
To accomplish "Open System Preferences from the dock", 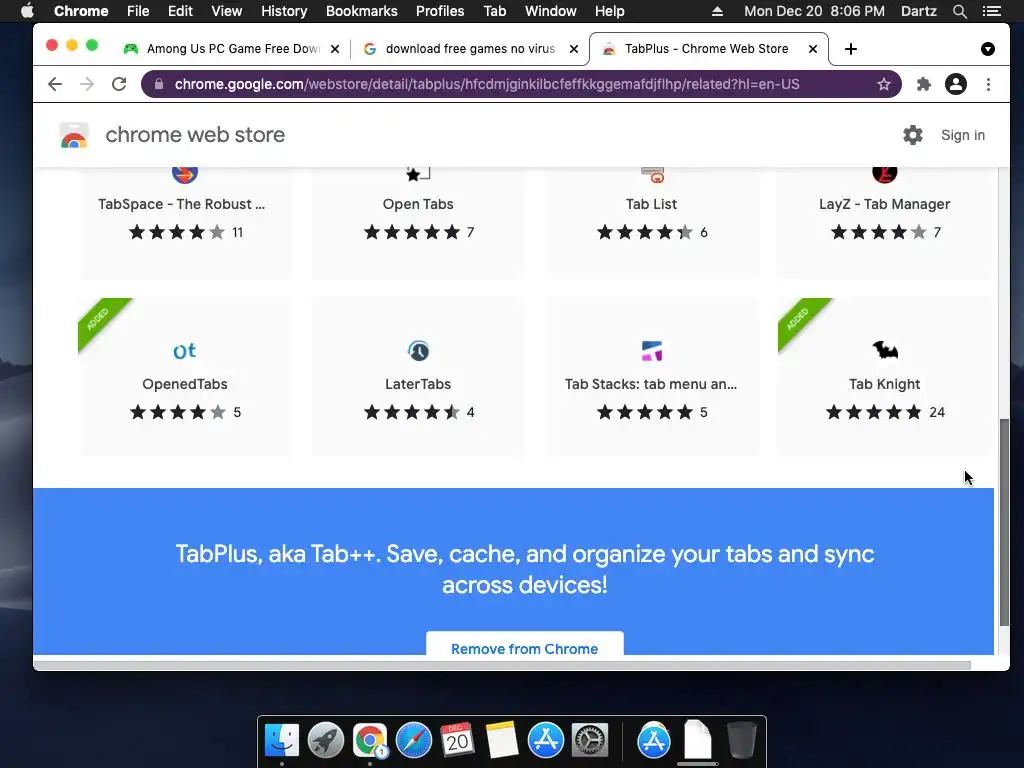I will click(x=590, y=741).
